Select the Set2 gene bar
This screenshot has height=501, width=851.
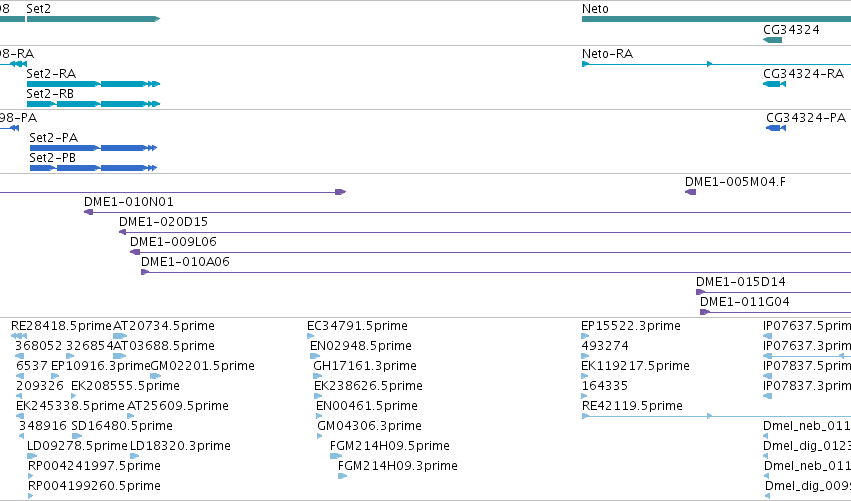[93, 19]
